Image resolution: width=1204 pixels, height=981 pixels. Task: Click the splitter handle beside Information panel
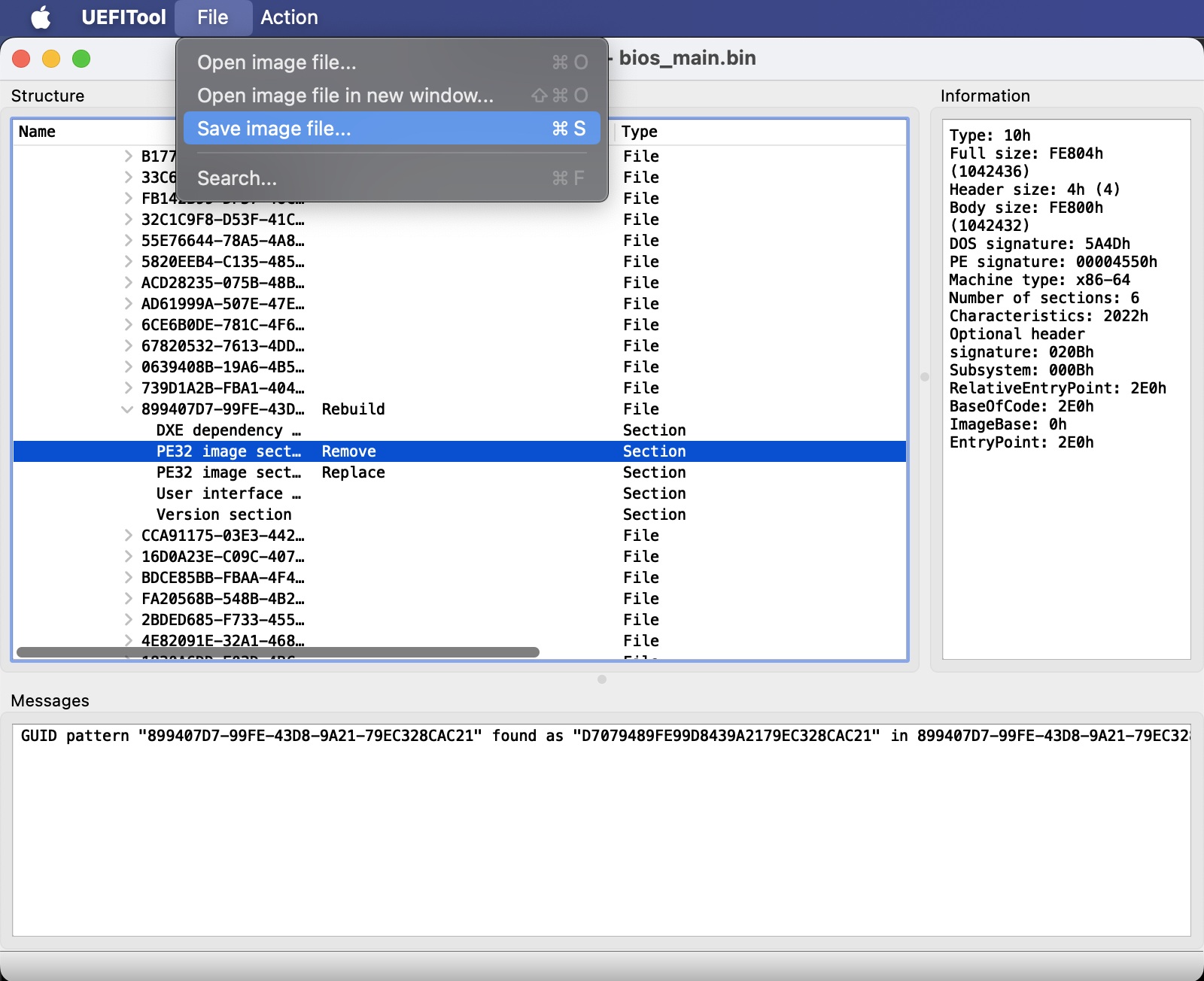coord(925,377)
